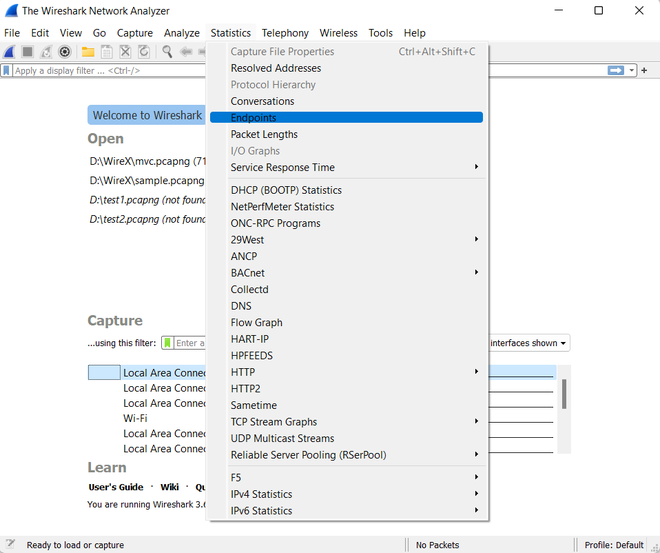Click the close capture file icon

pyautogui.click(x=125, y=52)
